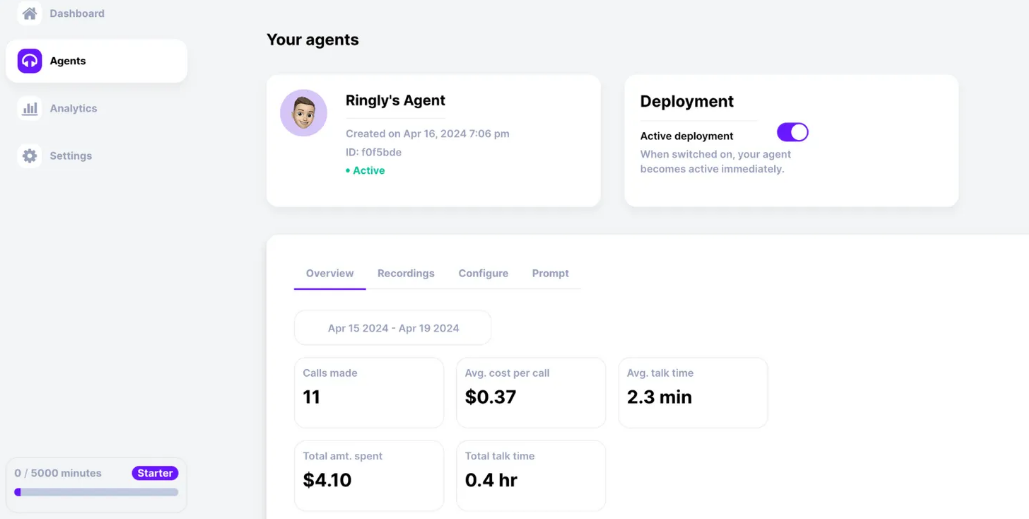The image size is (1029, 519).
Task: Open the Analytics bar chart icon
Action: 30,108
